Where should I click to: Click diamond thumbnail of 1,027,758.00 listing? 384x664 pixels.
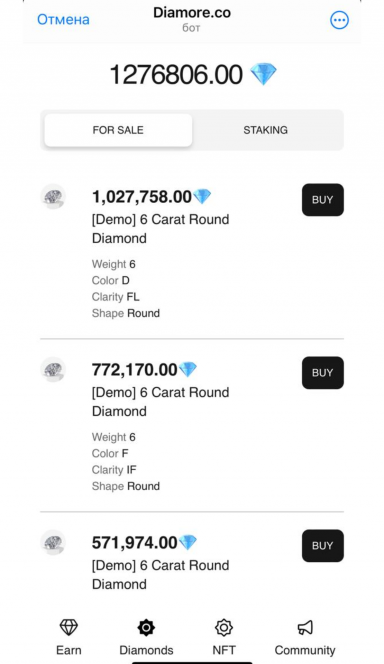pyautogui.click(x=53, y=196)
